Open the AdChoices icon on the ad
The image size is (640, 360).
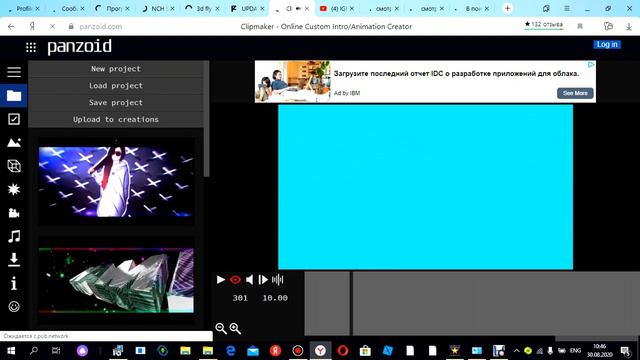pyautogui.click(x=591, y=64)
